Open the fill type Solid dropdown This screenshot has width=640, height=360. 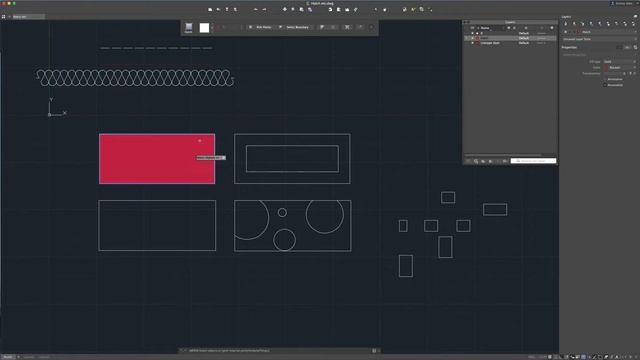point(620,62)
